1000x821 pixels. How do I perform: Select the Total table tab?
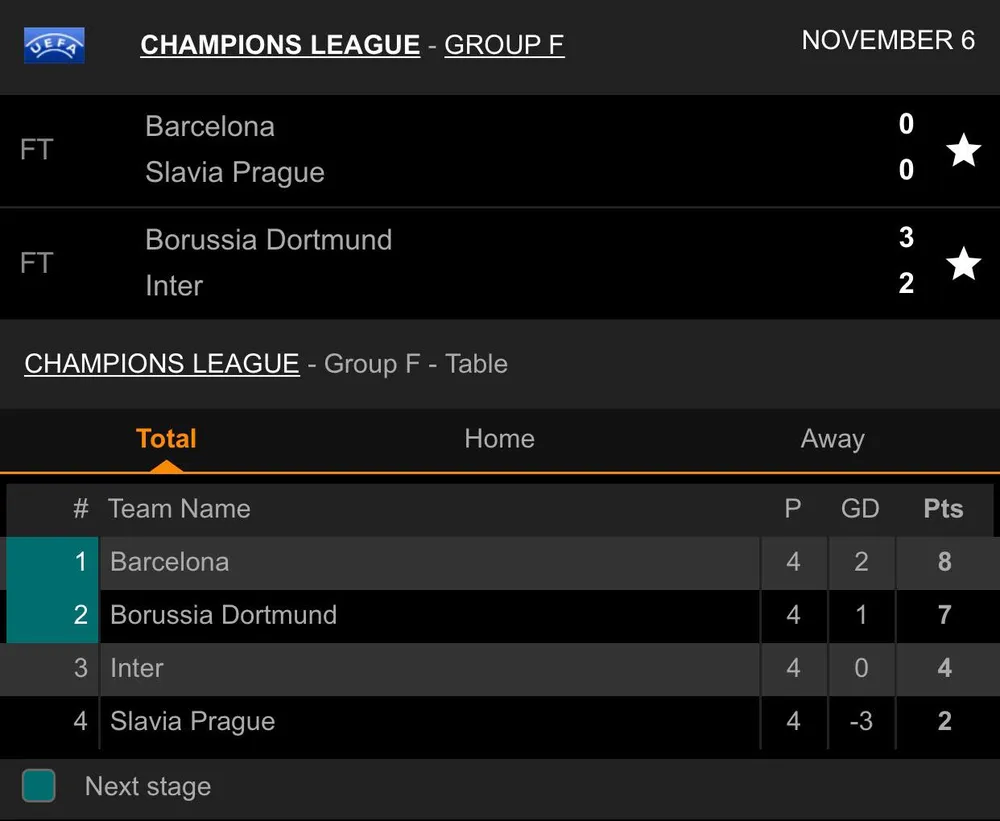pos(166,439)
